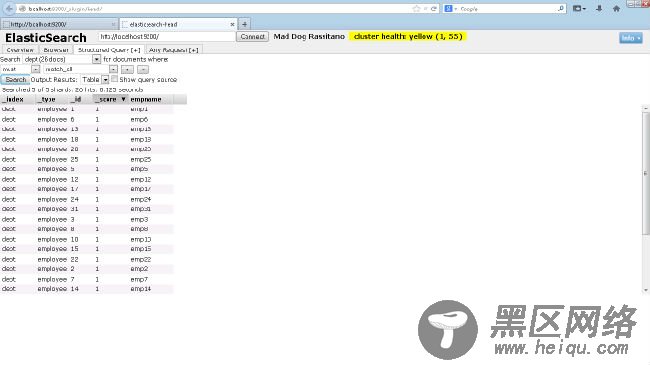
Task: Add a query clause with plus button
Action: pos(127,69)
